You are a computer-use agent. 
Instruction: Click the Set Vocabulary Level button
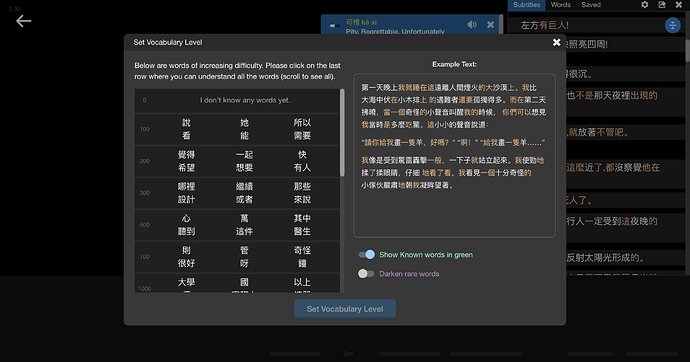tap(345, 309)
